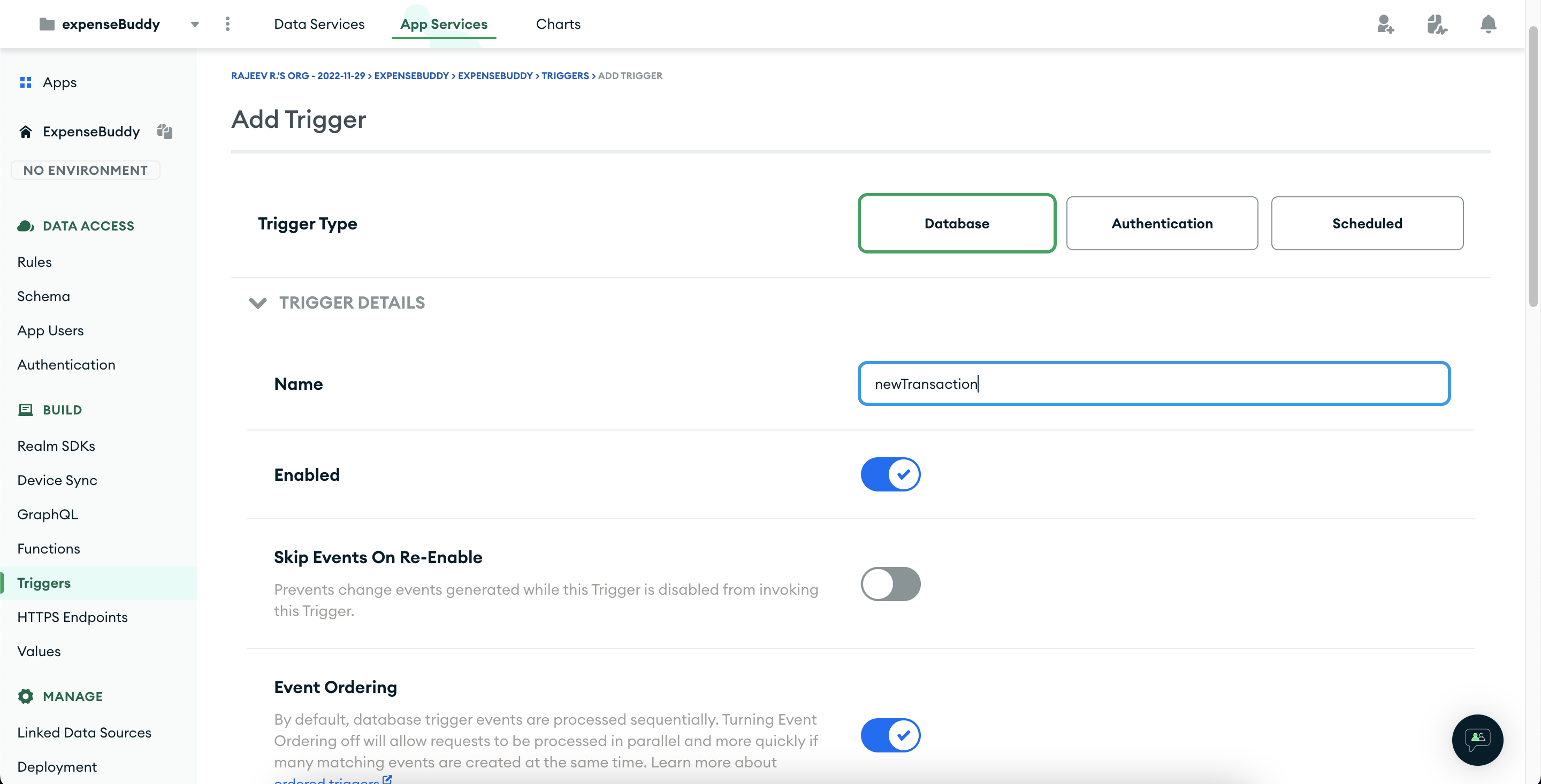Open HTTPS Endpoints in the sidebar
Image resolution: width=1541 pixels, height=784 pixels.
(72, 617)
